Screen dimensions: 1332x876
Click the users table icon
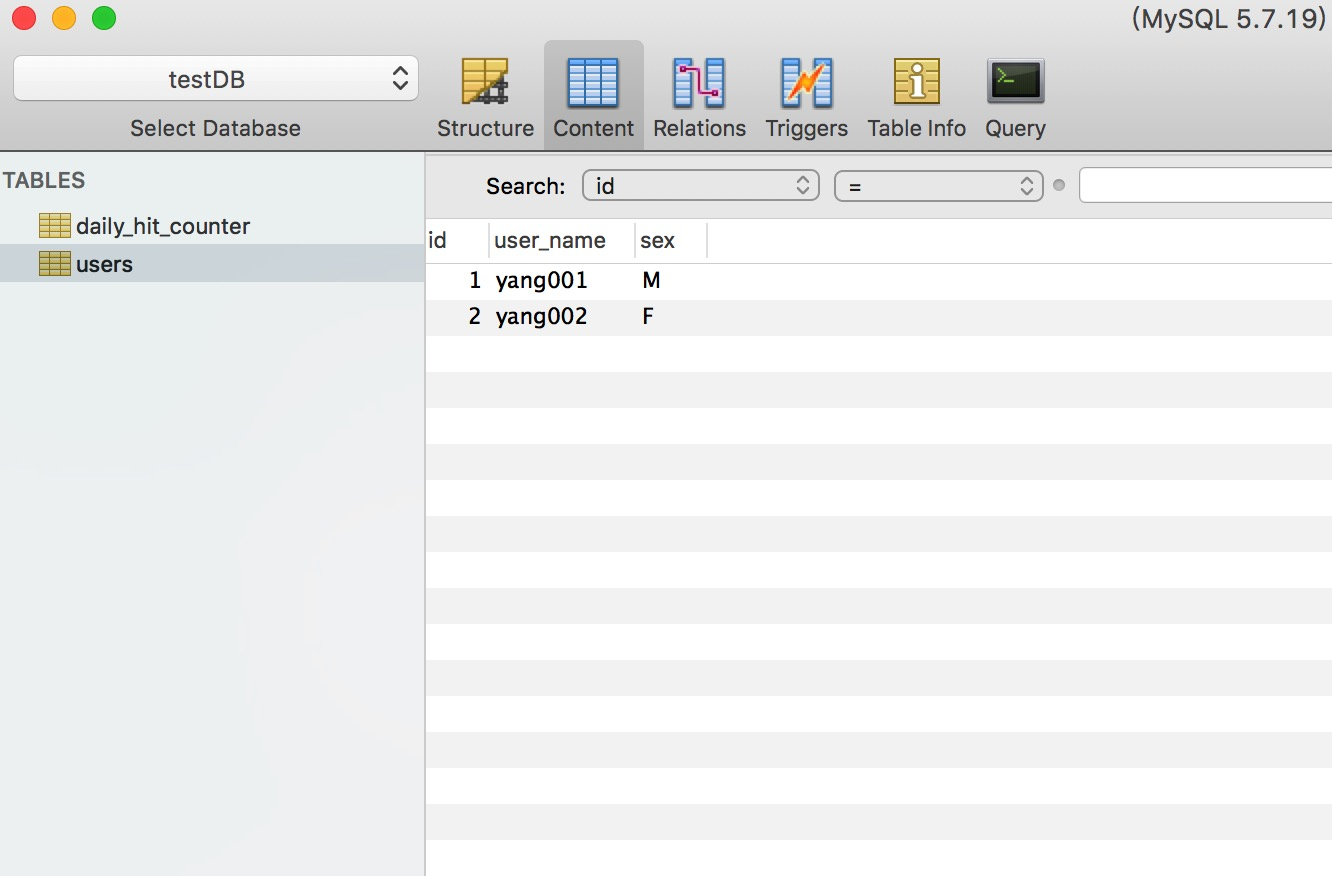pyautogui.click(x=55, y=264)
